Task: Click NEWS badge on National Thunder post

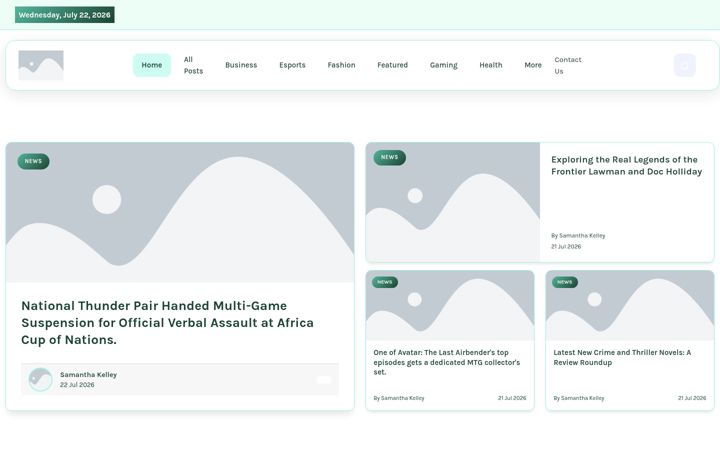Action: tap(34, 161)
